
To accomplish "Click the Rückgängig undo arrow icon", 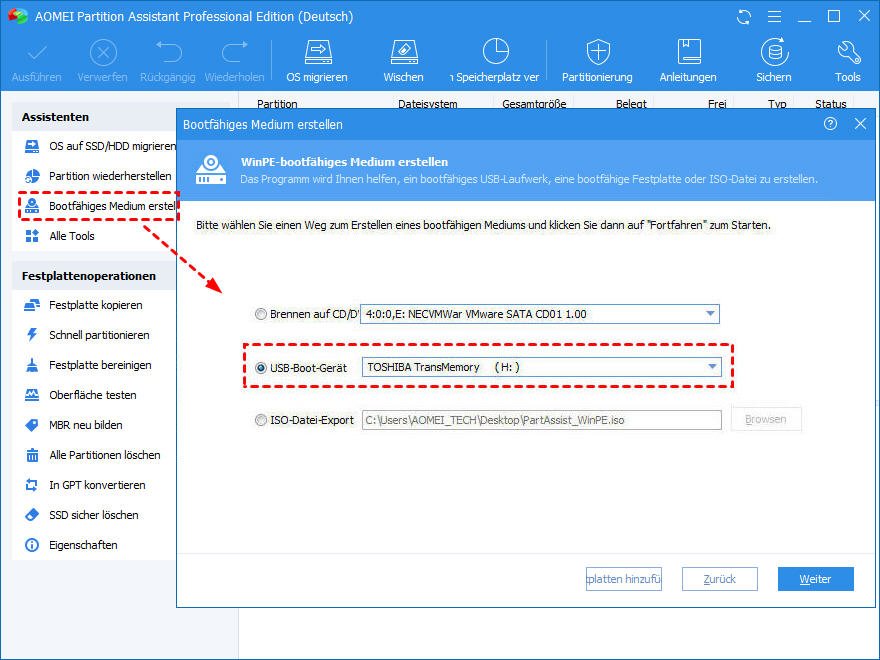I will tap(168, 52).
